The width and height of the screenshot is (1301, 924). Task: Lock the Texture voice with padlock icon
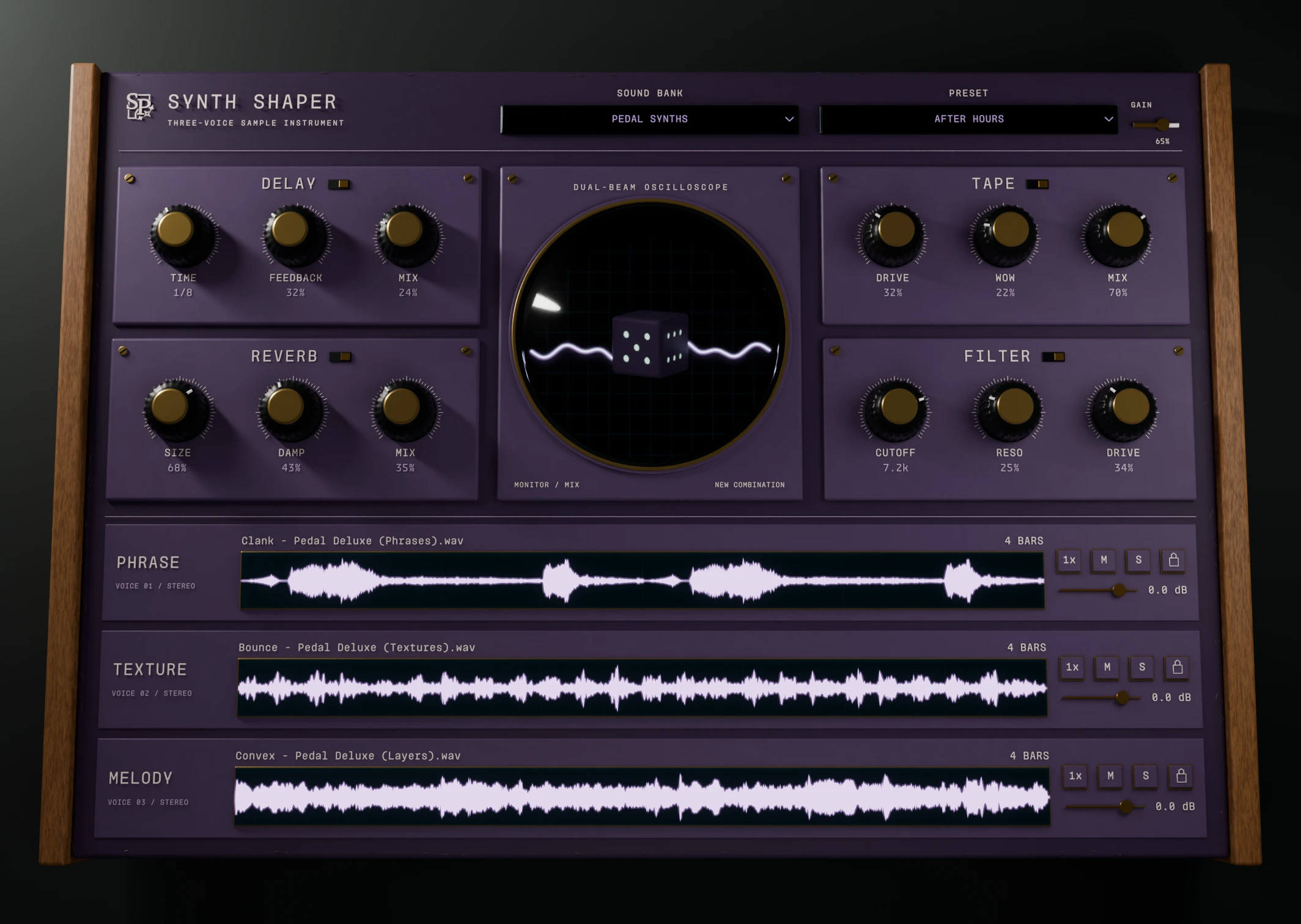point(1177,667)
